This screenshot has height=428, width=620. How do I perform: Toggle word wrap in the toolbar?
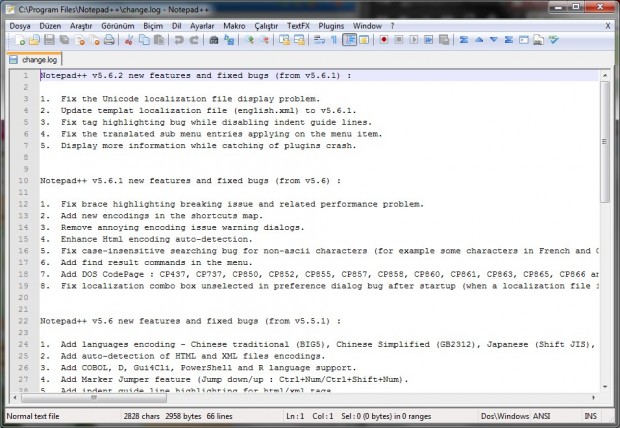pyautogui.click(x=319, y=40)
